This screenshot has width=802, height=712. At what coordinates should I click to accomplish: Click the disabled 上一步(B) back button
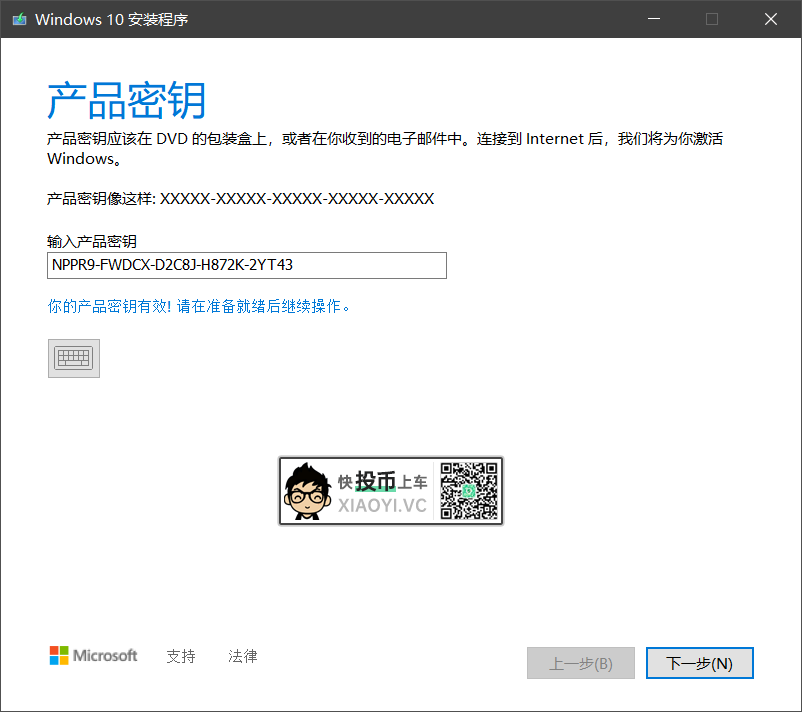click(581, 663)
